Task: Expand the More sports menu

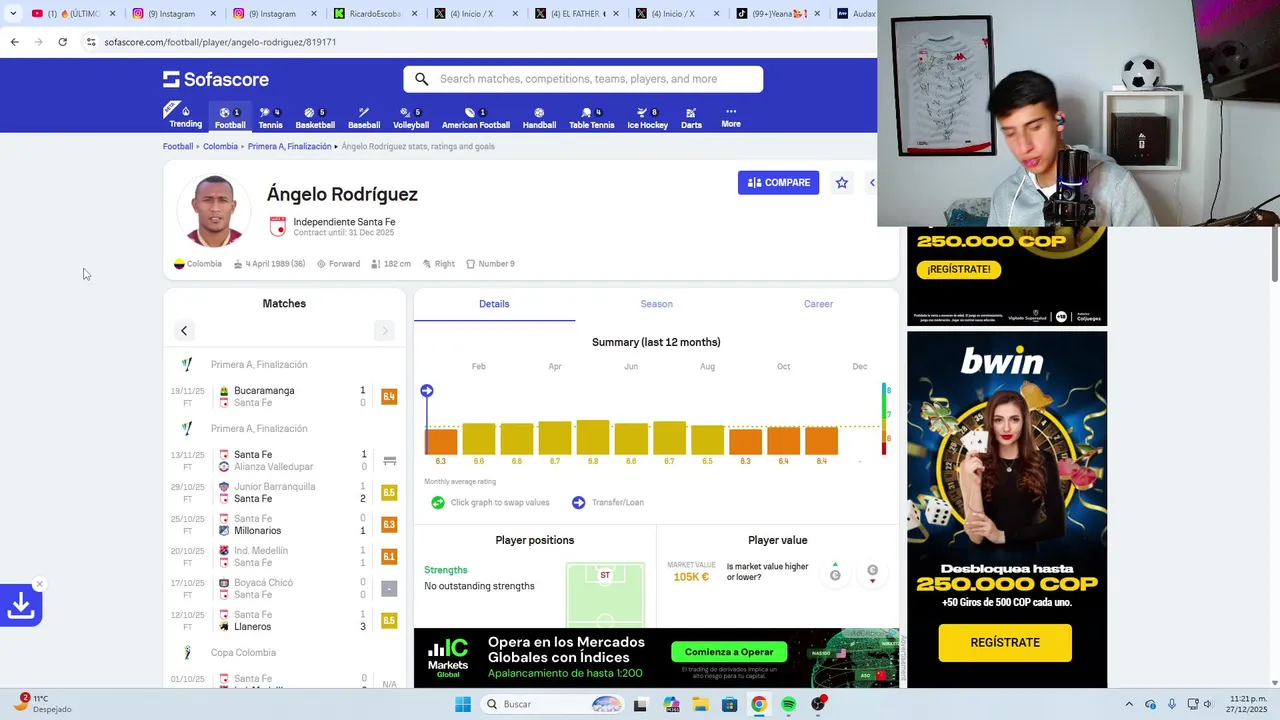Action: pyautogui.click(x=731, y=117)
